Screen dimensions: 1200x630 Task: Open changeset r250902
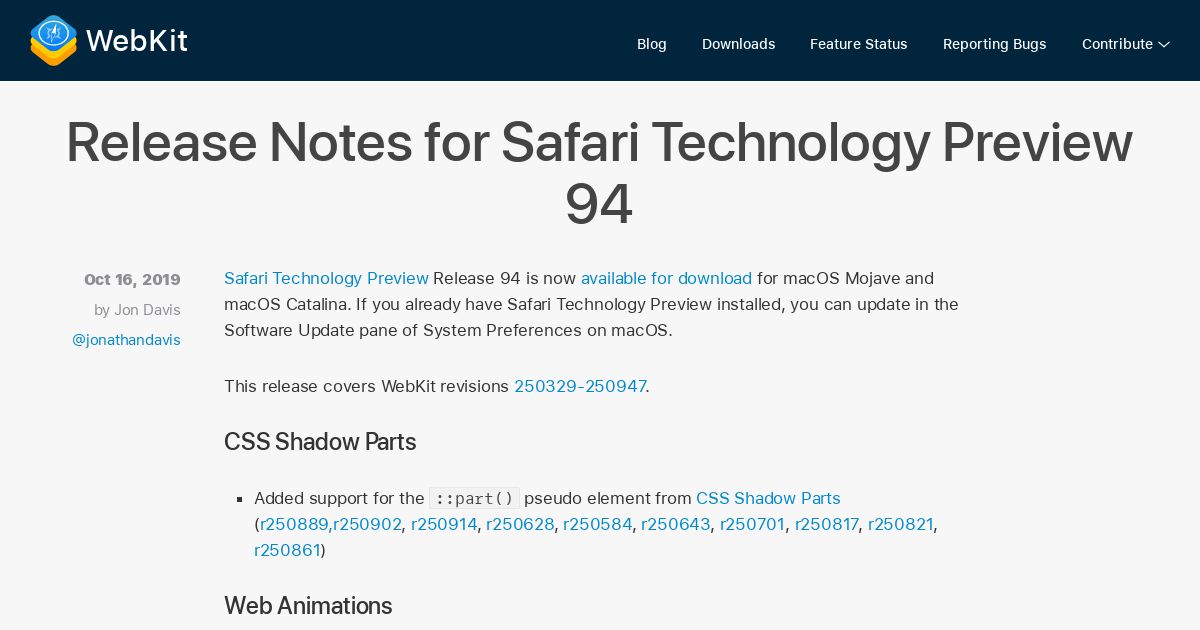pyautogui.click(x=367, y=524)
